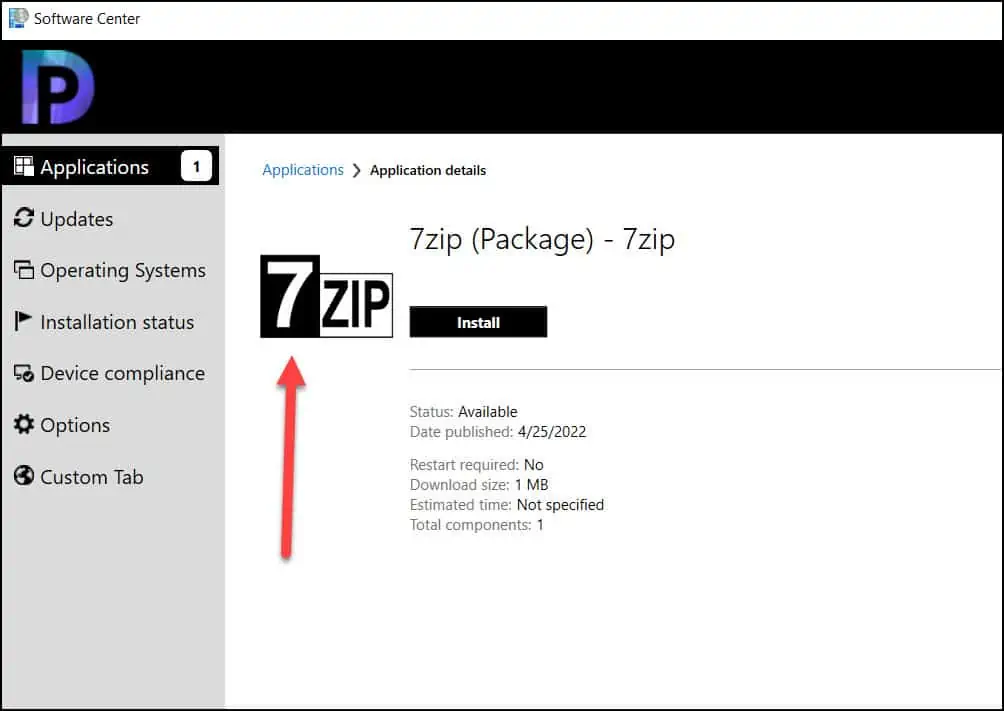1004x711 pixels.
Task: Click the "Restart required: No" text
Action: coord(477,464)
